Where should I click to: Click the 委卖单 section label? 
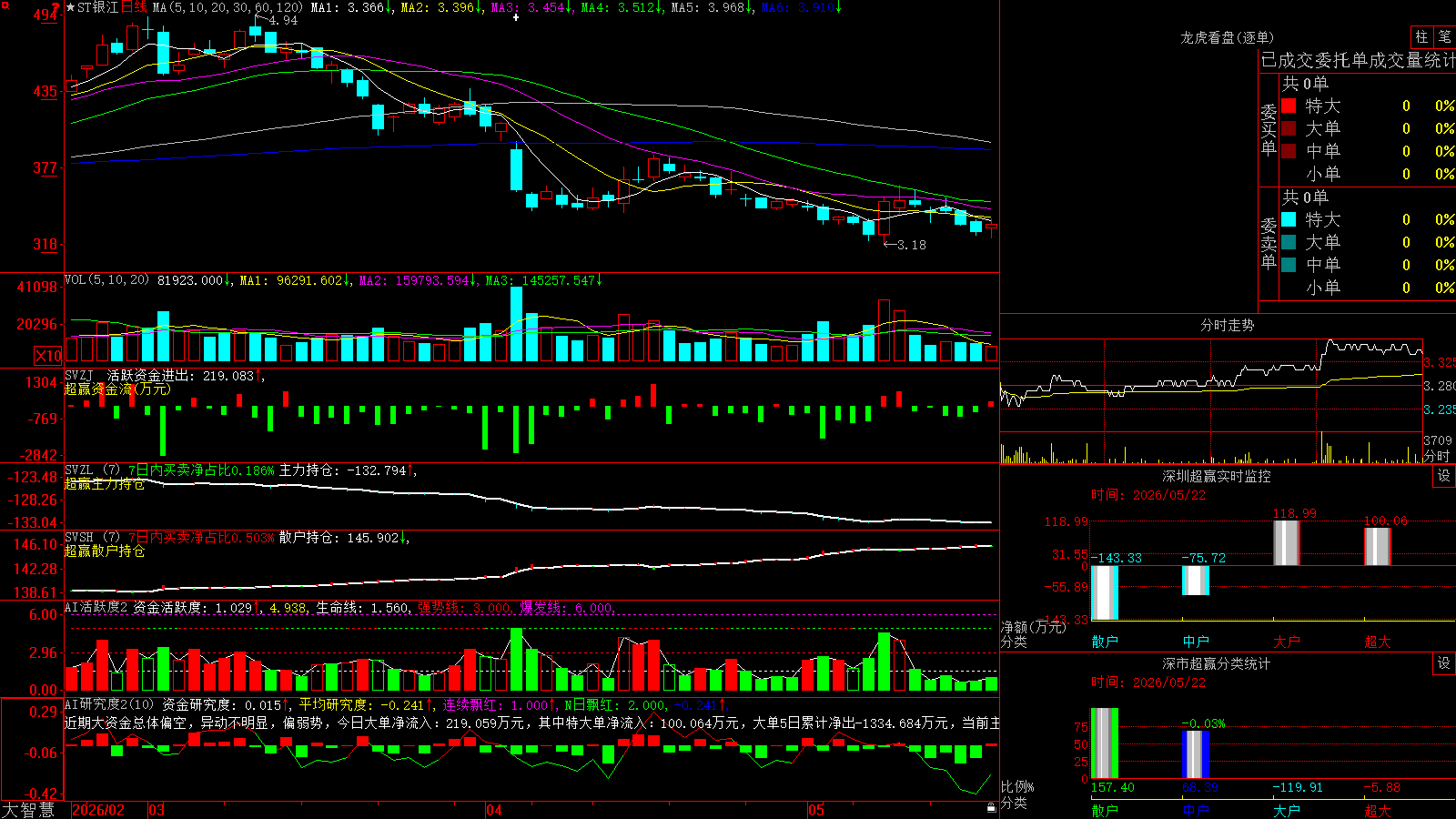tap(1269, 244)
